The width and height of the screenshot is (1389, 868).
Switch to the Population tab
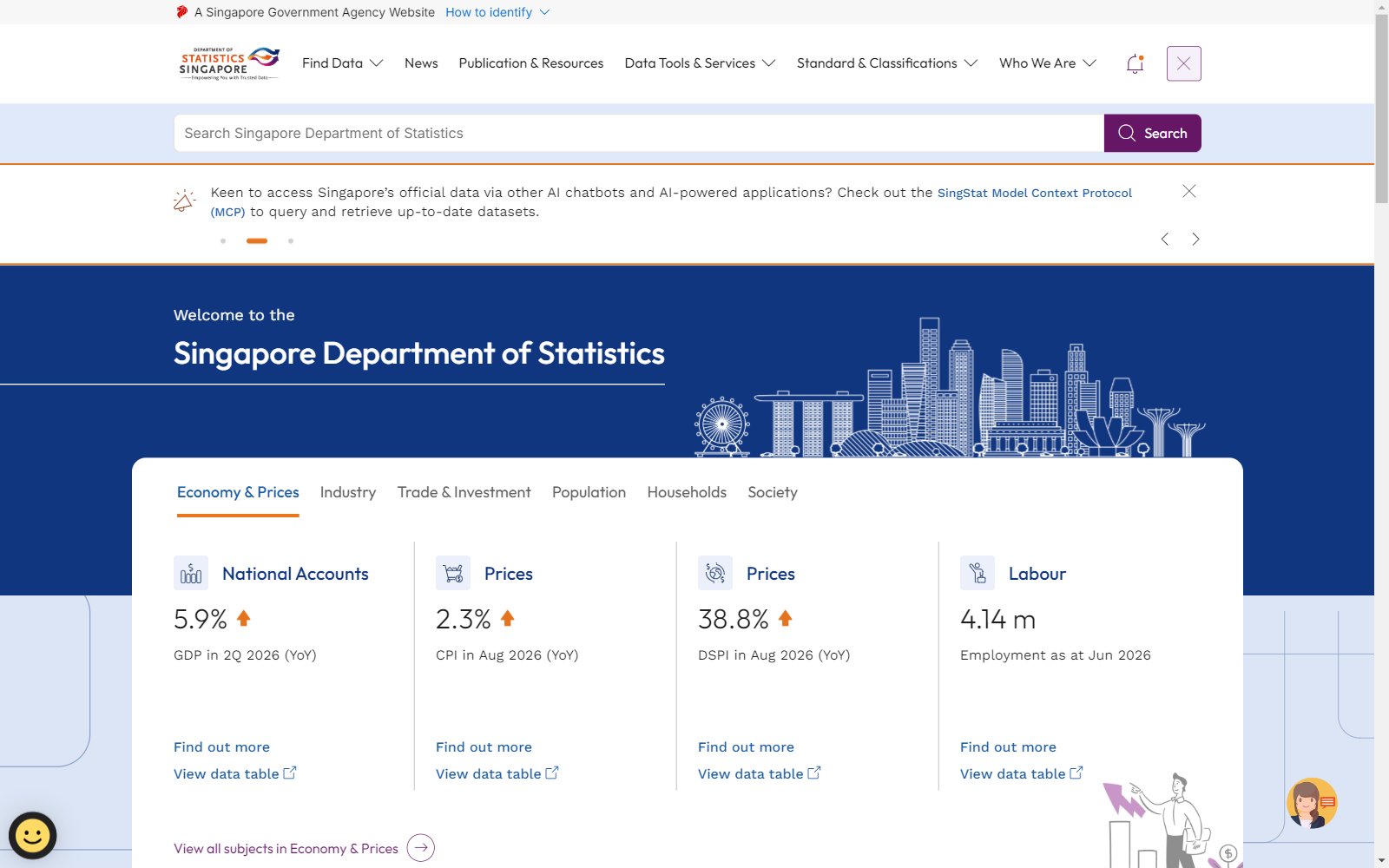589,492
